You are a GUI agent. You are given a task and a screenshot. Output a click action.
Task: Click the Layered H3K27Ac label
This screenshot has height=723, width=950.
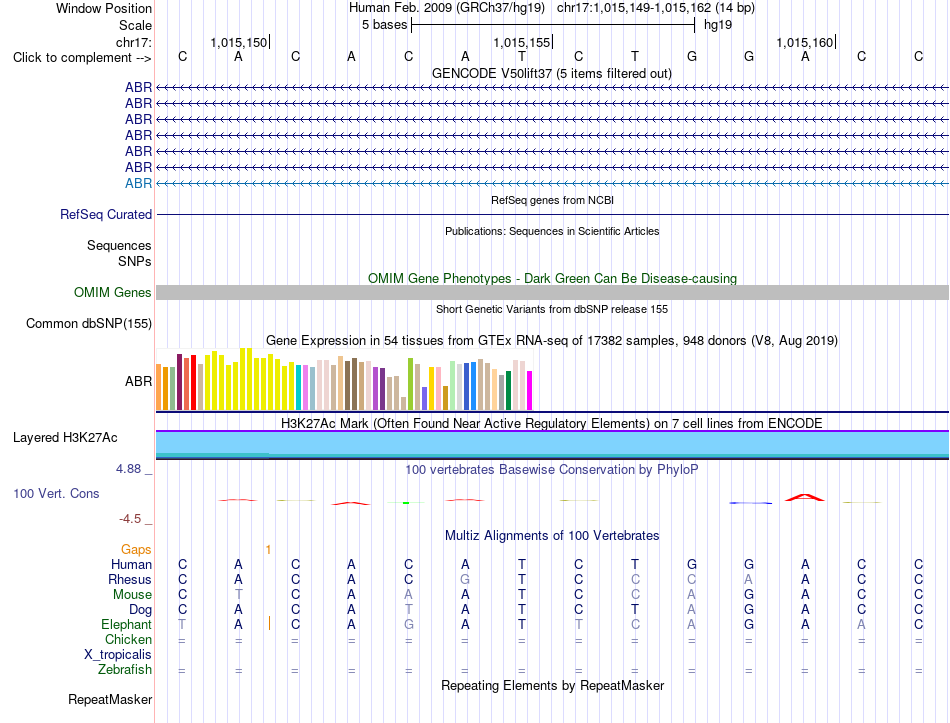pyautogui.click(x=65, y=438)
